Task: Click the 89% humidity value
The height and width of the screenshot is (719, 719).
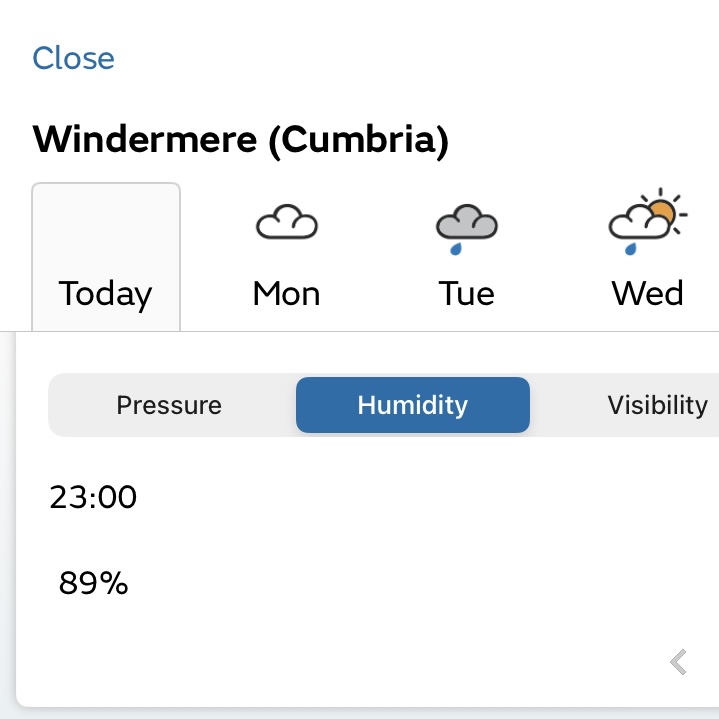Action: (x=93, y=583)
